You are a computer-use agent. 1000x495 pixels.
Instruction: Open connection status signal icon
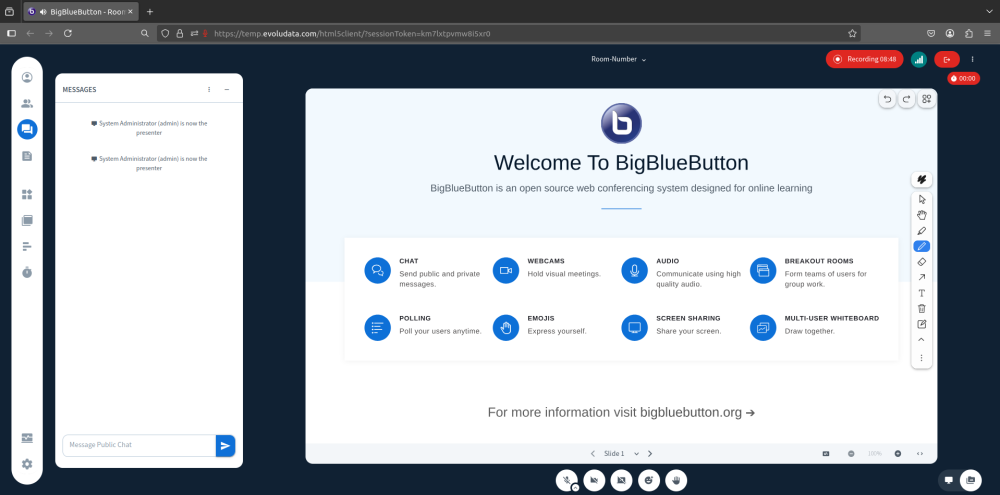[x=918, y=59]
